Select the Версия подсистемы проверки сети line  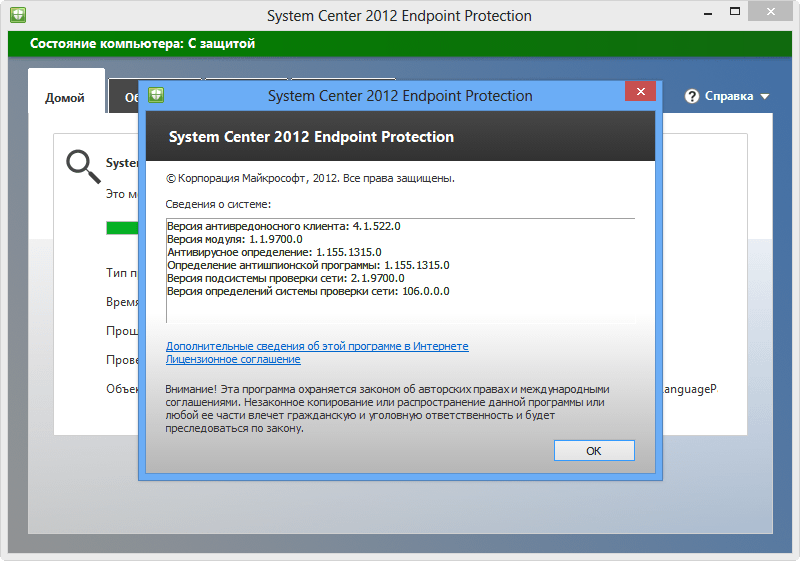click(x=286, y=278)
